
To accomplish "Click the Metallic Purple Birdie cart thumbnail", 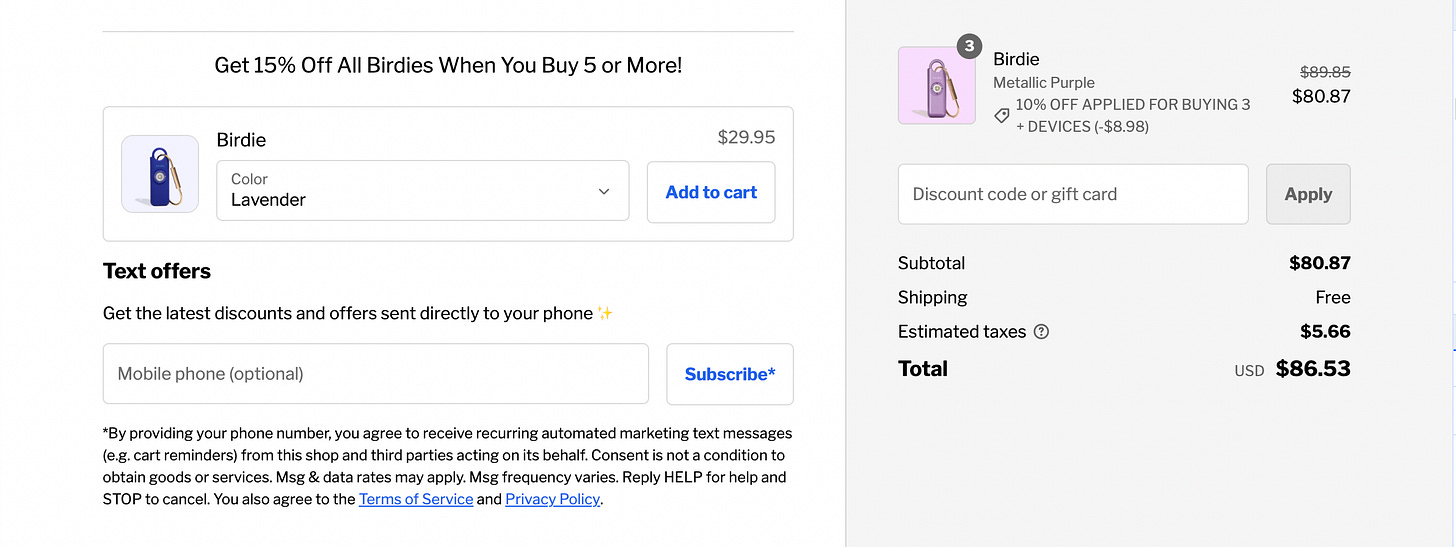I will pos(936,86).
